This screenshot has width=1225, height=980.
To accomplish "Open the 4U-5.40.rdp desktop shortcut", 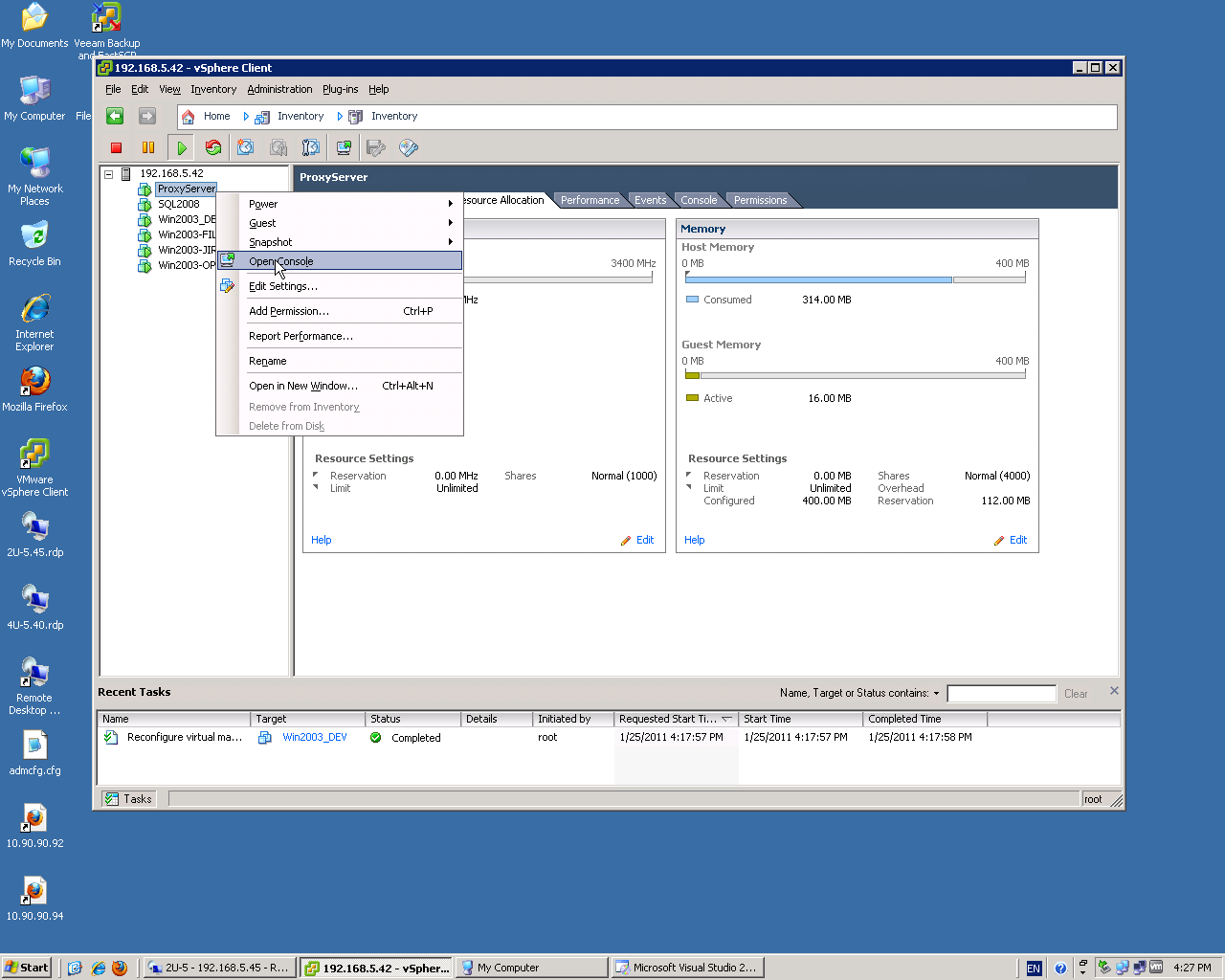I will click(34, 607).
